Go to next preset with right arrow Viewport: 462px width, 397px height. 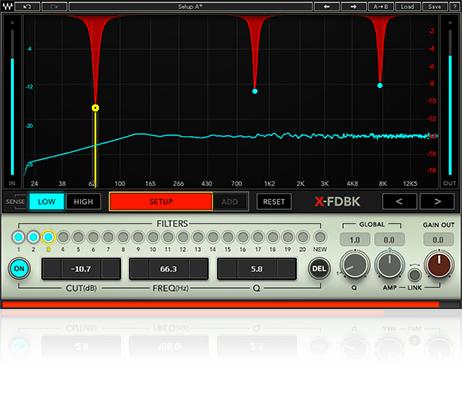tap(353, 6)
